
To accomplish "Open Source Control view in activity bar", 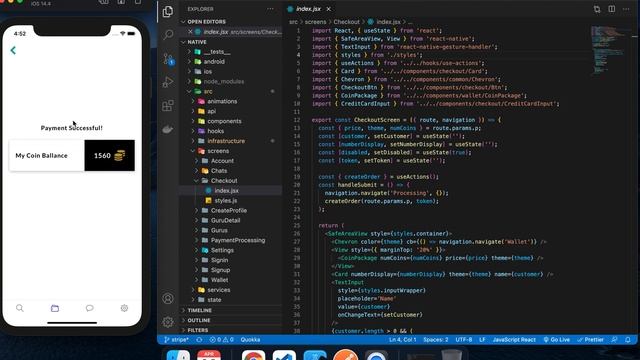I will [x=168, y=59].
